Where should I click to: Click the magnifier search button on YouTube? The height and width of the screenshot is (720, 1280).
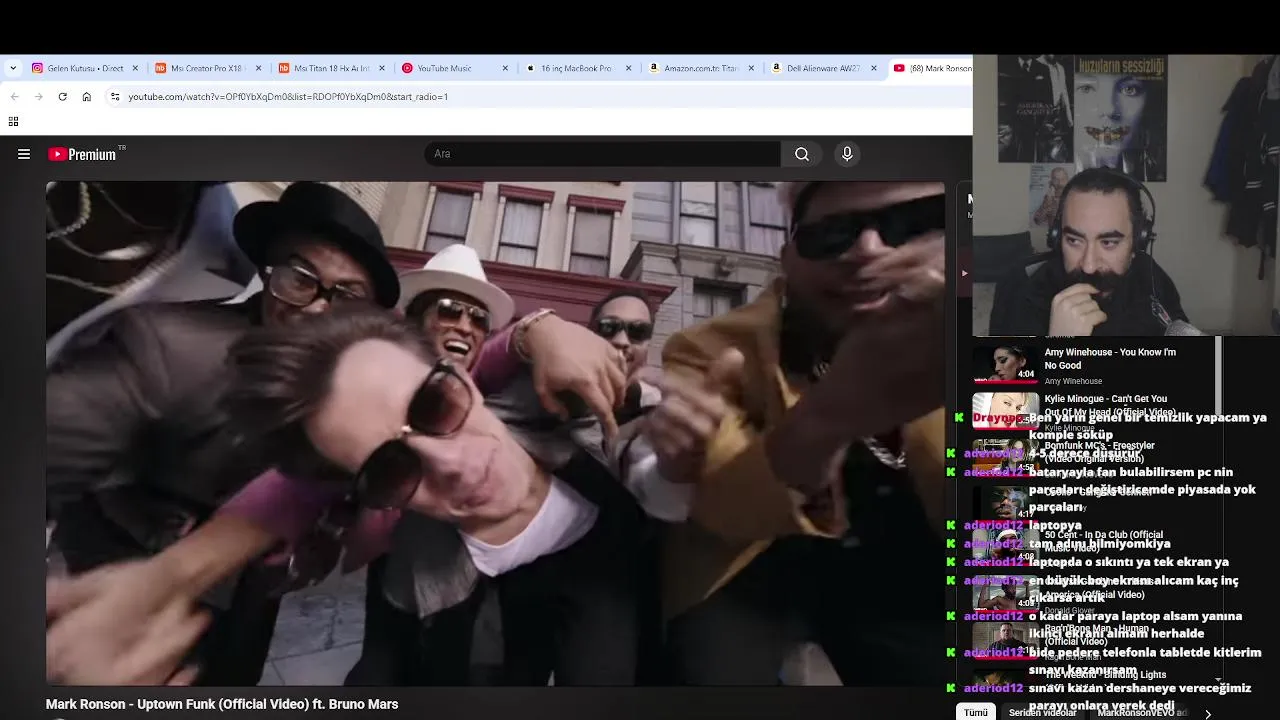click(802, 154)
